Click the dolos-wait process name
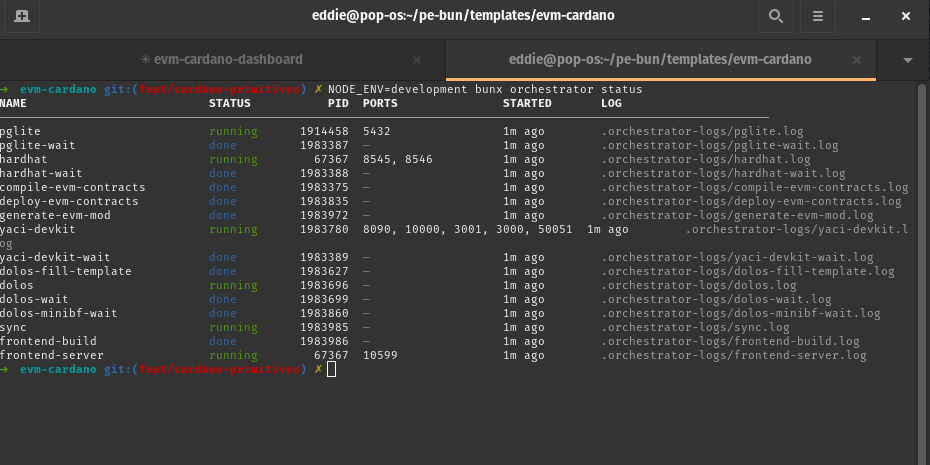Image resolution: width=930 pixels, height=465 pixels. coord(34,300)
